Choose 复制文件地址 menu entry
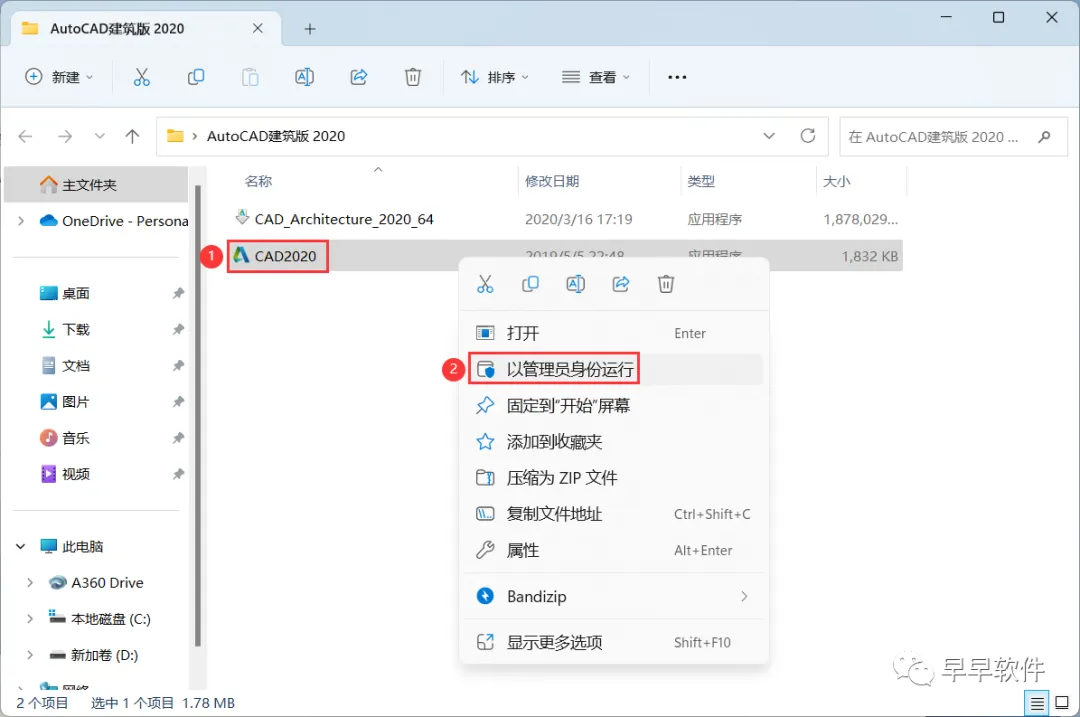Screen dimensions: 1080x717 click(x=614, y=514)
